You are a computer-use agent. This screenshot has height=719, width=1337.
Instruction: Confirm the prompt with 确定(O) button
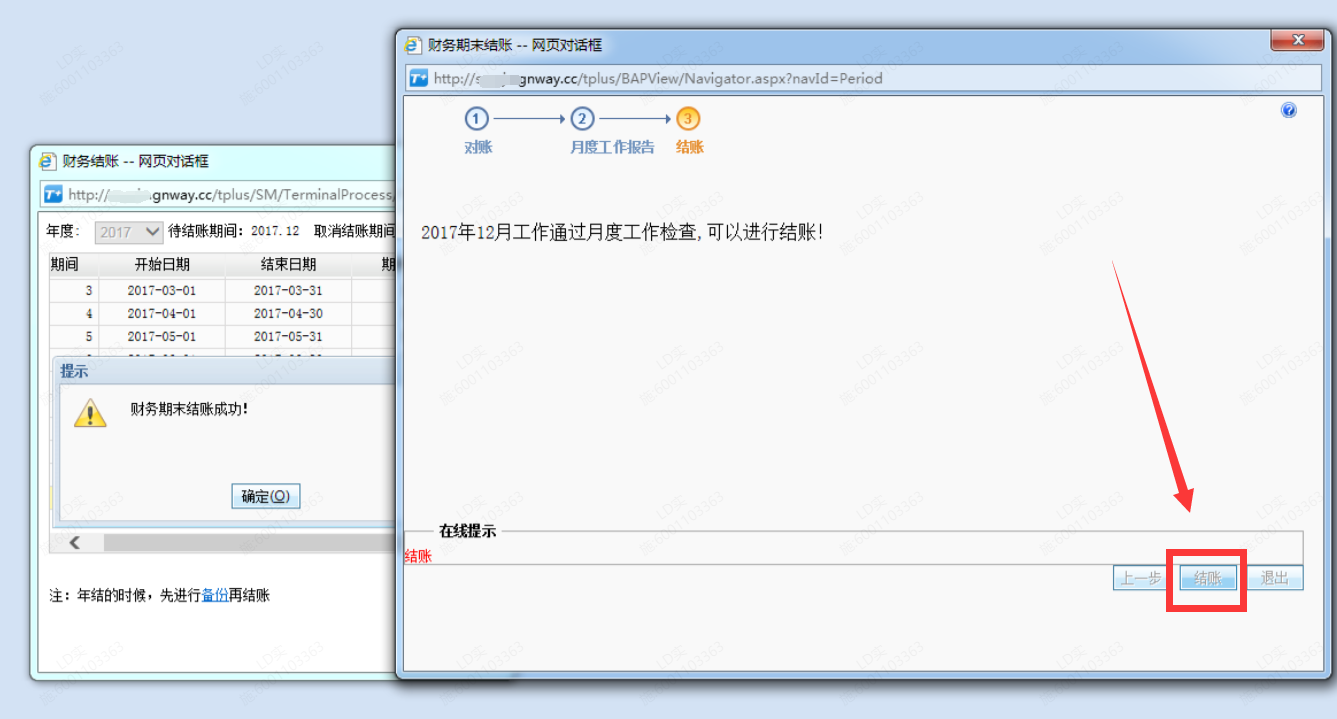[x=265, y=496]
